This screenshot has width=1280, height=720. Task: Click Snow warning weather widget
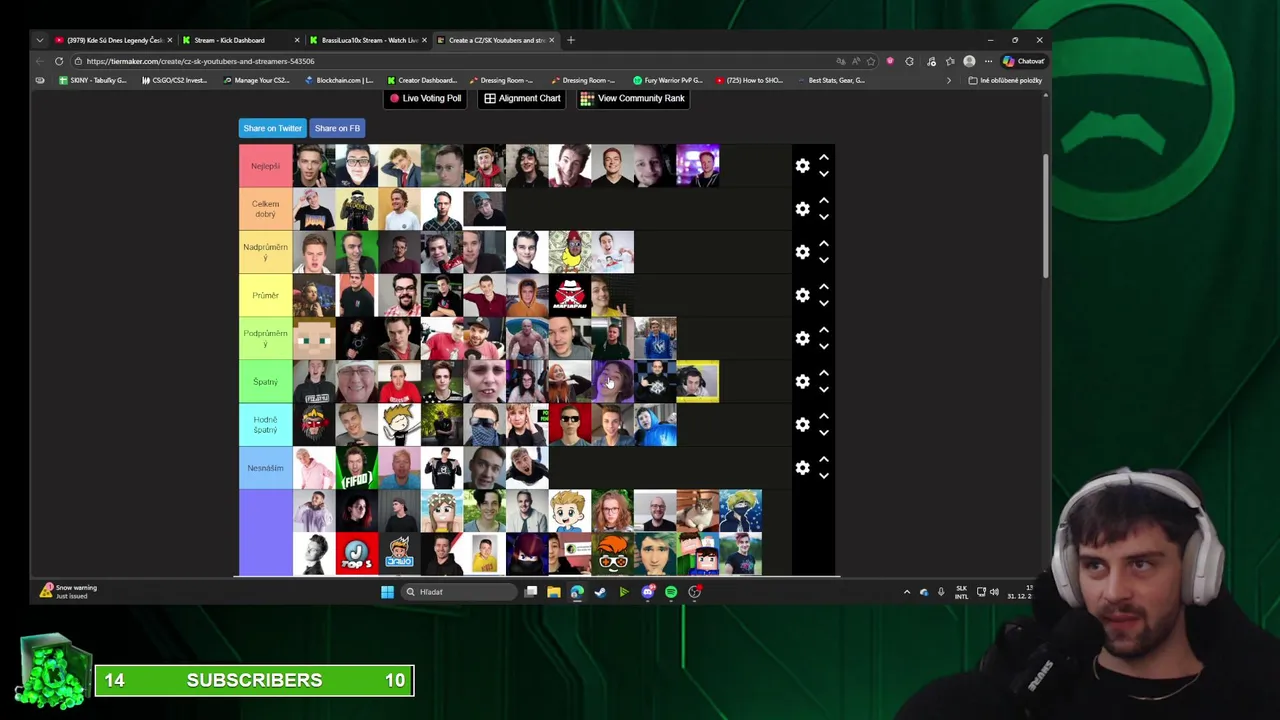(x=69, y=592)
